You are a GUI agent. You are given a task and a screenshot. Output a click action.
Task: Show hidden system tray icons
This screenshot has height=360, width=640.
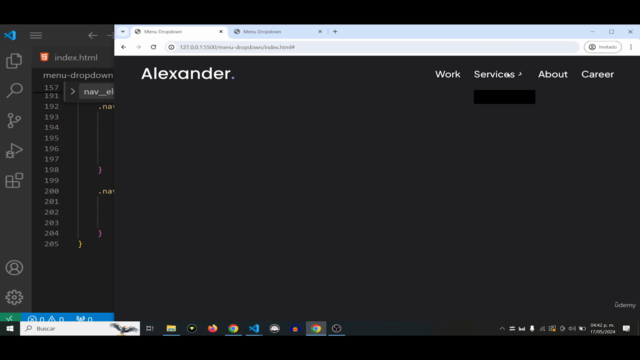click(x=502, y=328)
